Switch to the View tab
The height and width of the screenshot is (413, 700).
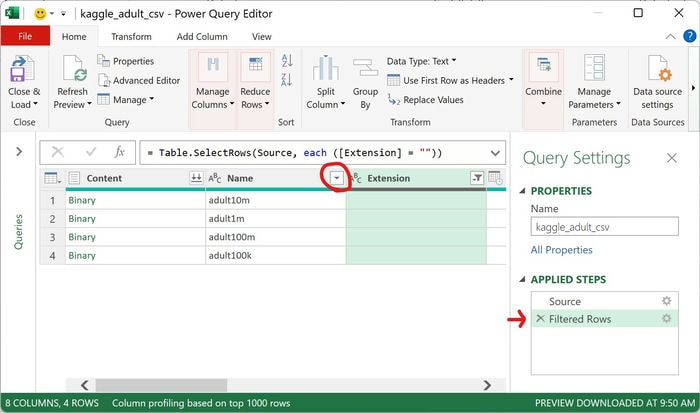(x=261, y=37)
